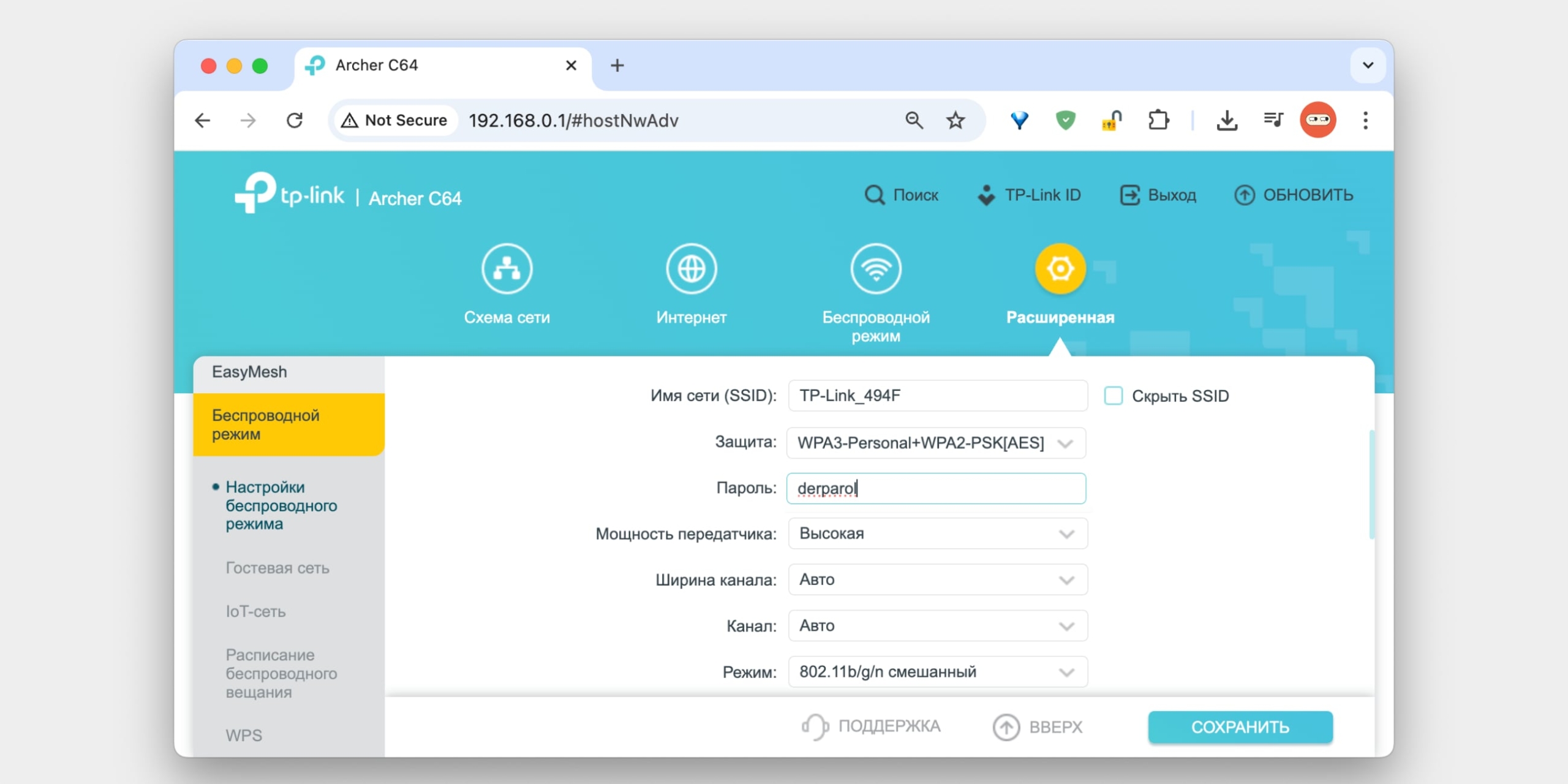Click the Поиск magnifier icon

(875, 195)
